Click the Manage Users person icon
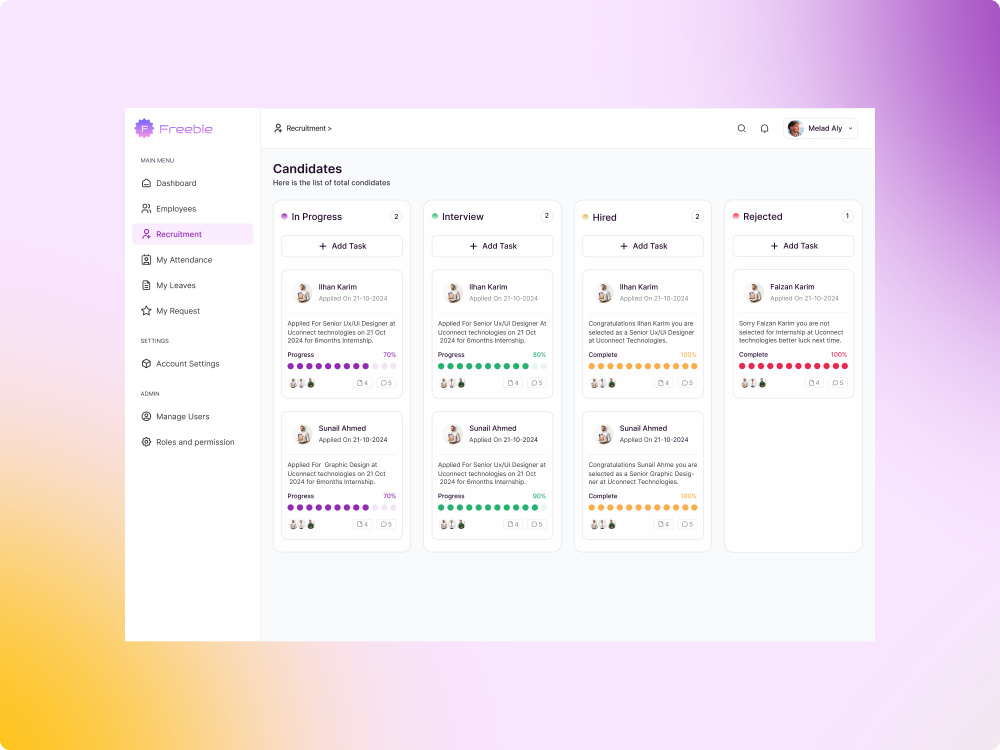The image size is (1000, 750). (x=146, y=416)
